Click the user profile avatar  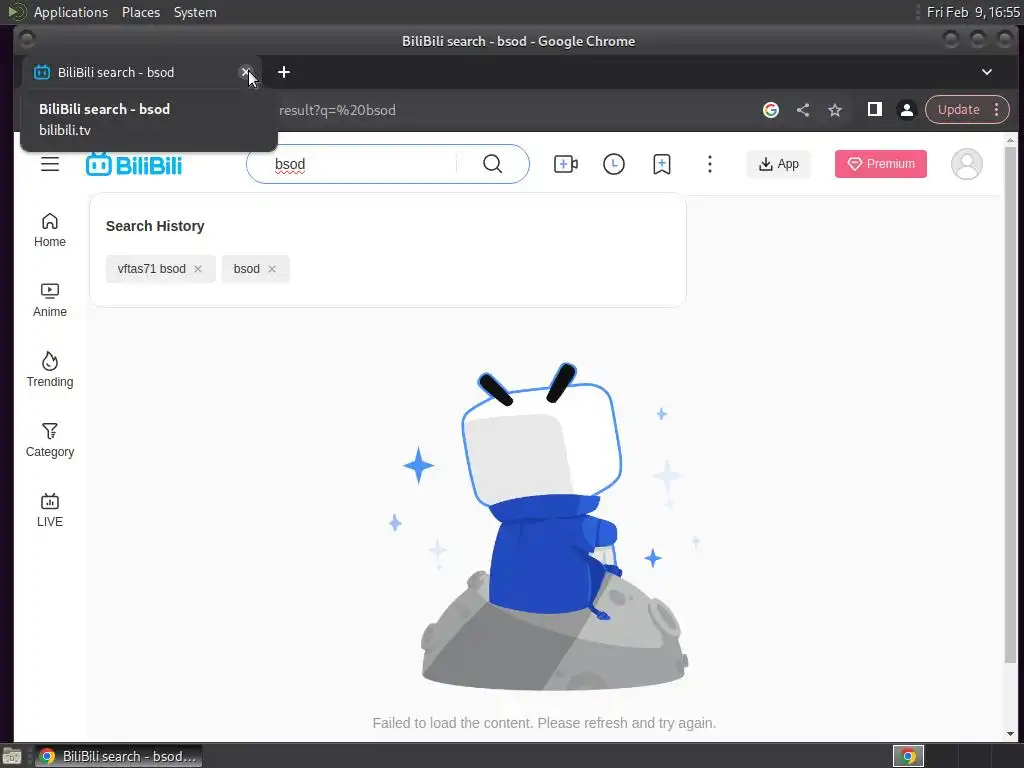(967, 164)
